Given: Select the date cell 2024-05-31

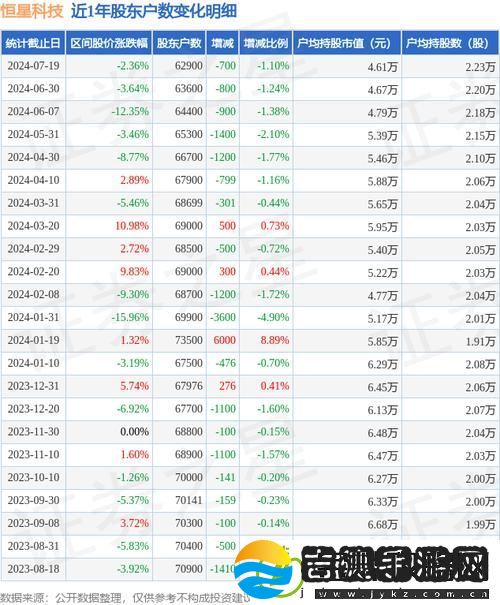Looking at the screenshot, I should (34, 134).
